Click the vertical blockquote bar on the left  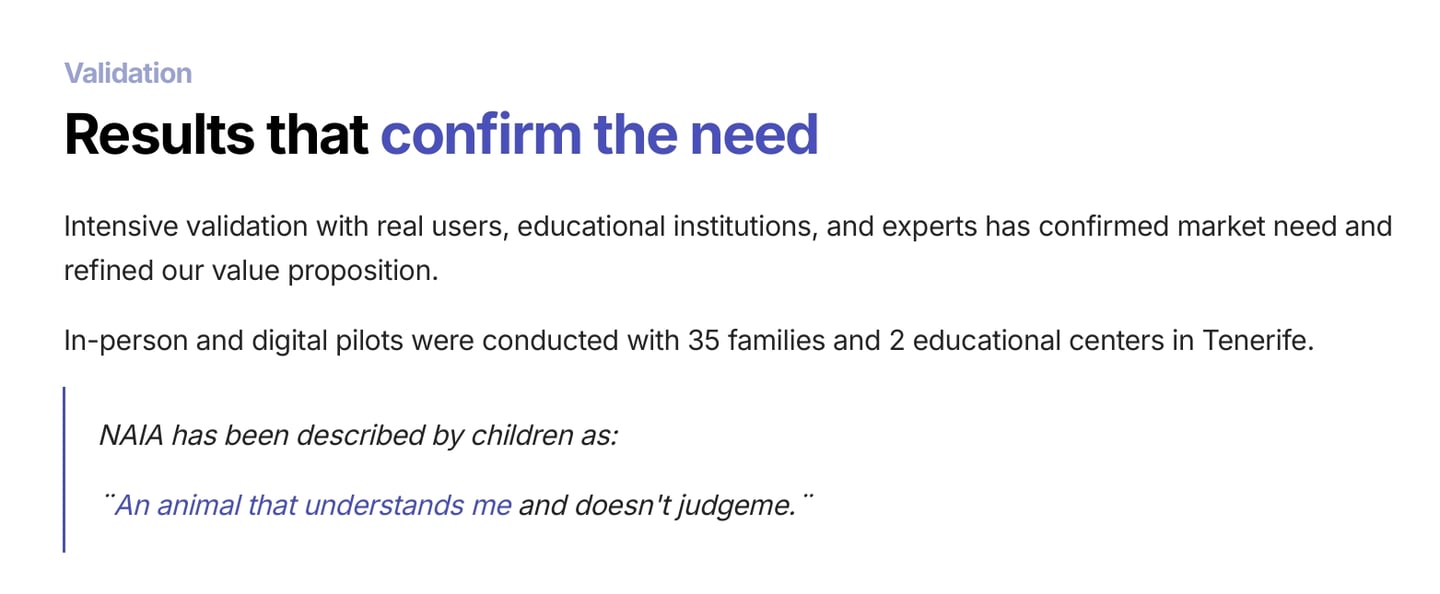pyautogui.click(x=65, y=470)
